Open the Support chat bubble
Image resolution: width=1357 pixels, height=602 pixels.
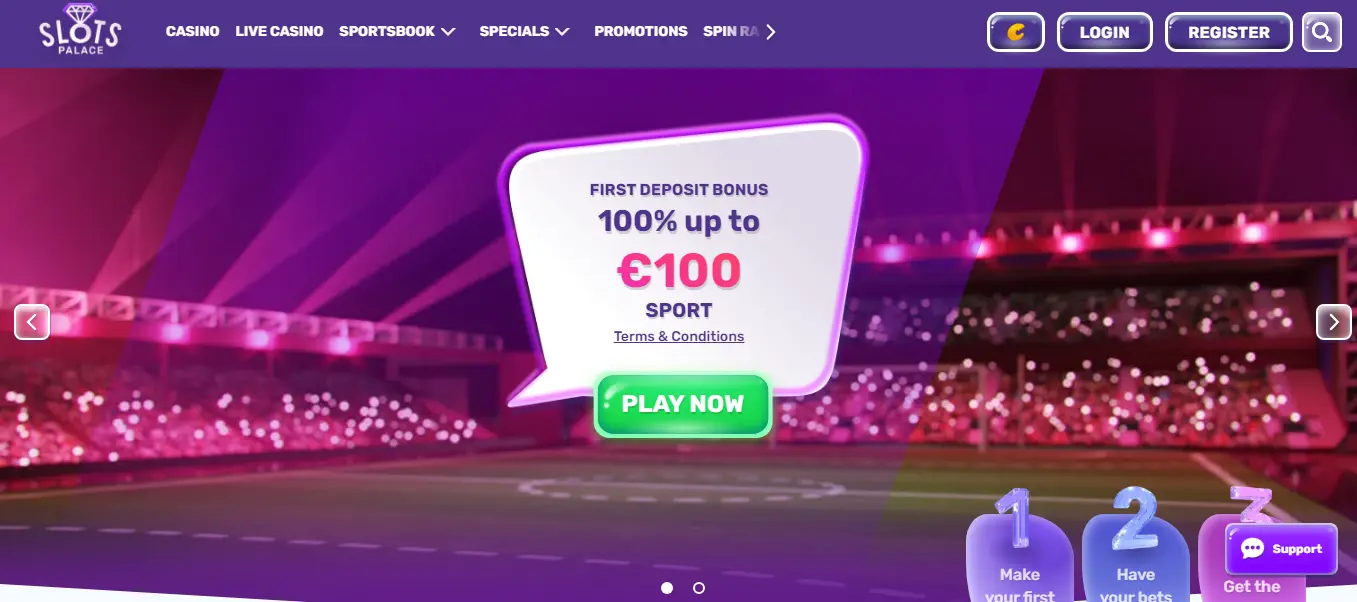[x=1281, y=549]
